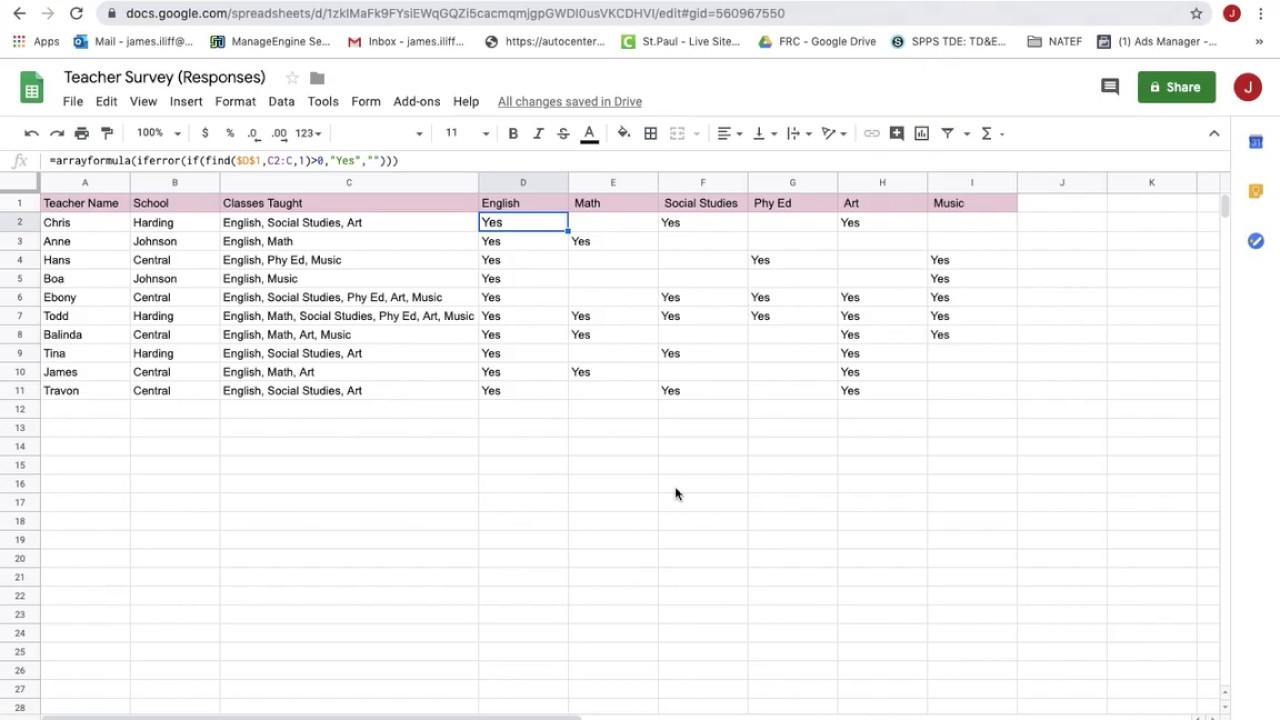Open the font size dropdown
This screenshot has height=720, width=1280.
tap(466, 133)
